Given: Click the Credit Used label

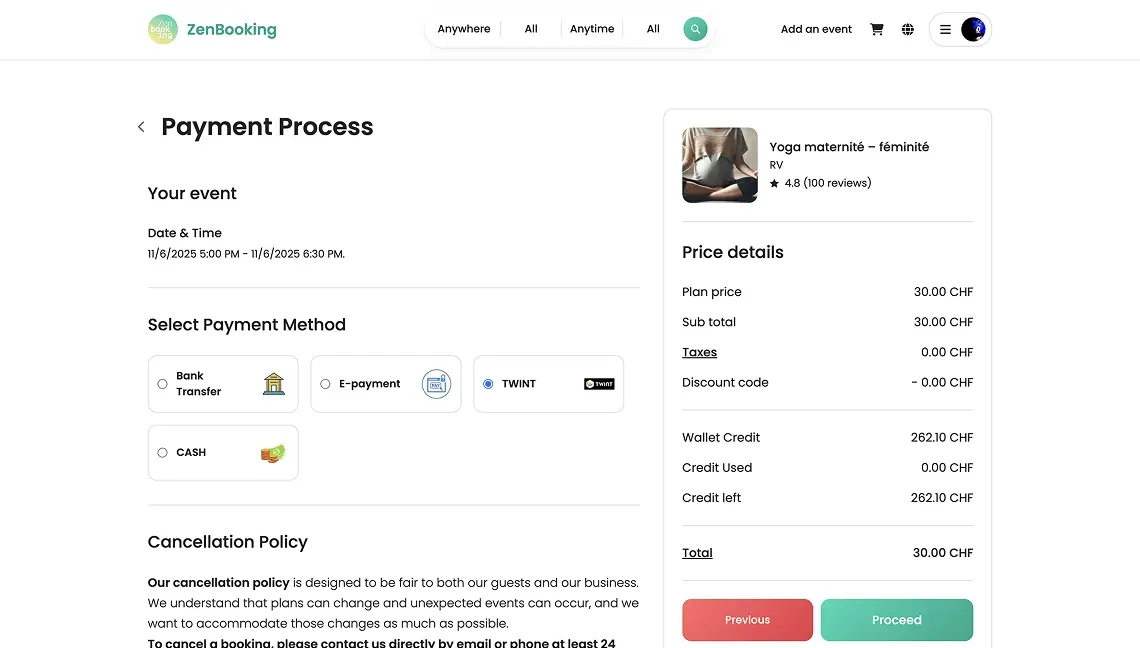Looking at the screenshot, I should point(717,468).
